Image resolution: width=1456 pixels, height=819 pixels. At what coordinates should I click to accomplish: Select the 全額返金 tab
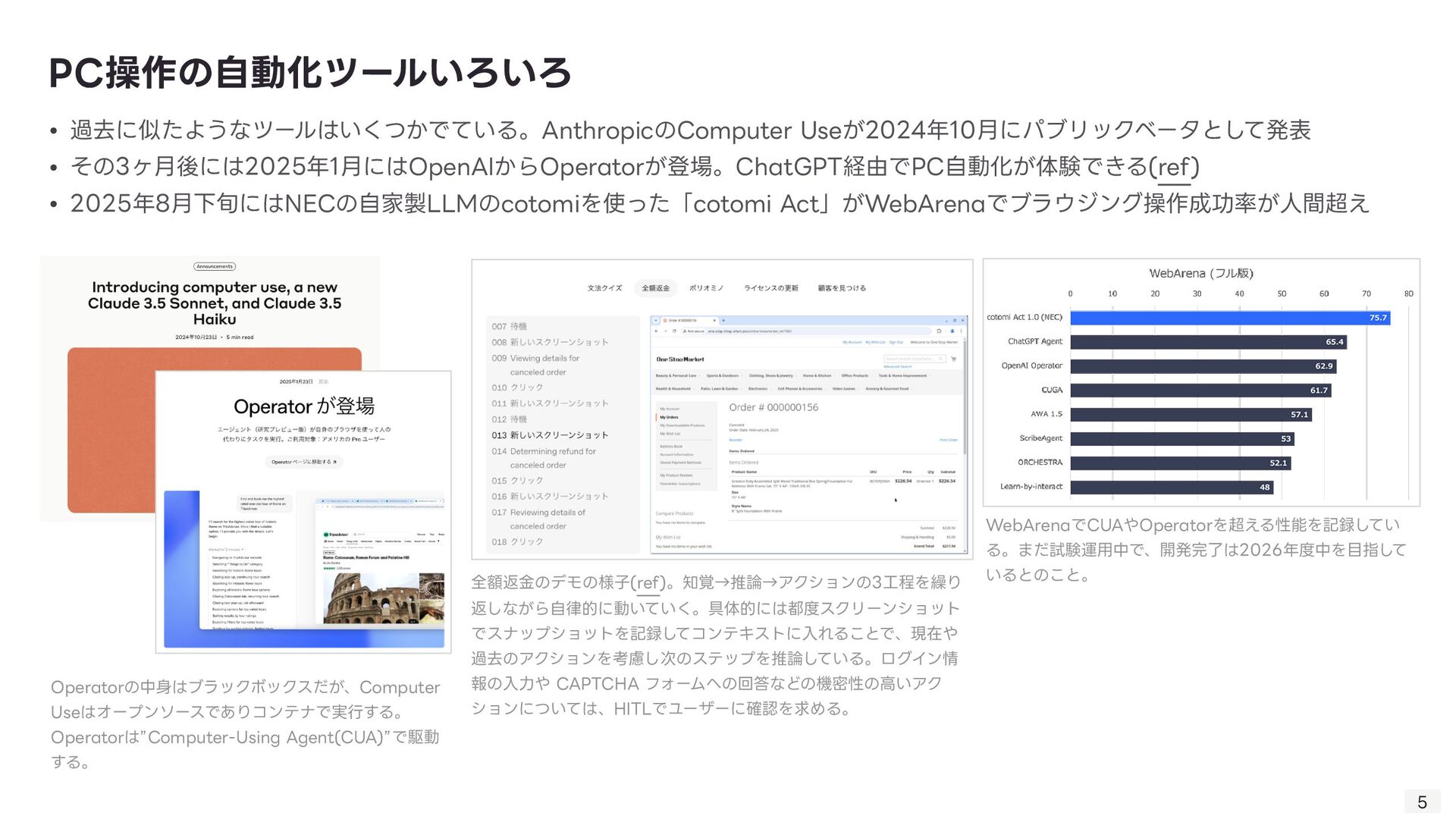(655, 288)
